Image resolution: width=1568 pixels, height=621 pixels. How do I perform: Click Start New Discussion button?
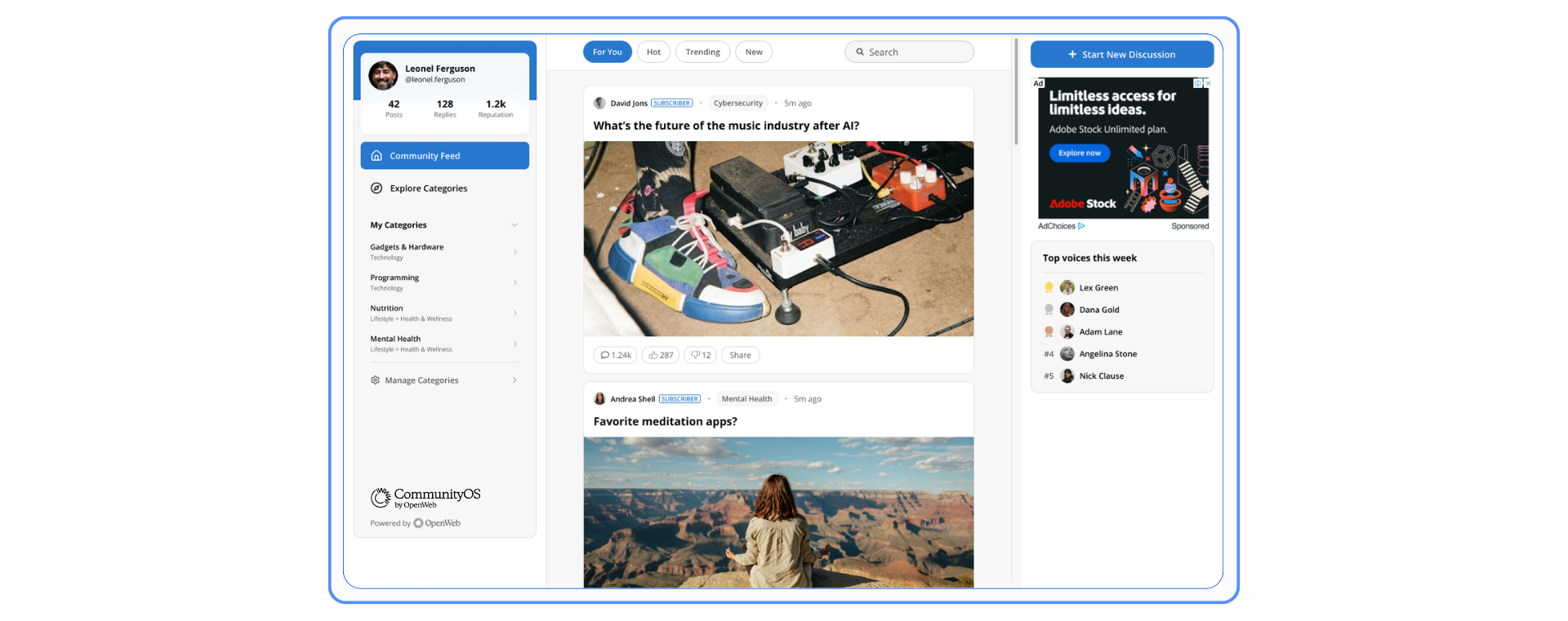pos(1122,55)
